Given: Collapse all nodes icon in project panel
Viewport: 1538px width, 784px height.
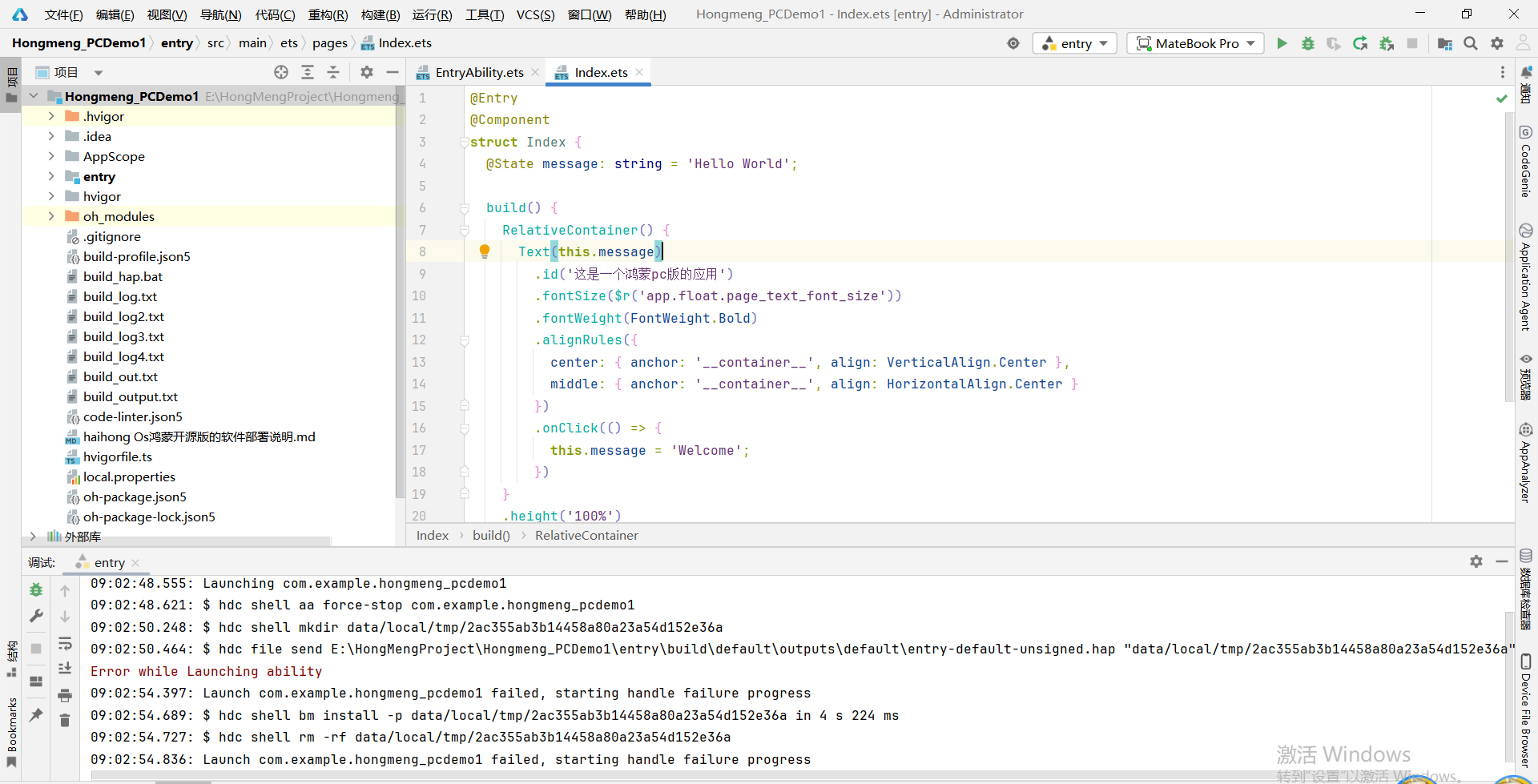Looking at the screenshot, I should tap(333, 72).
